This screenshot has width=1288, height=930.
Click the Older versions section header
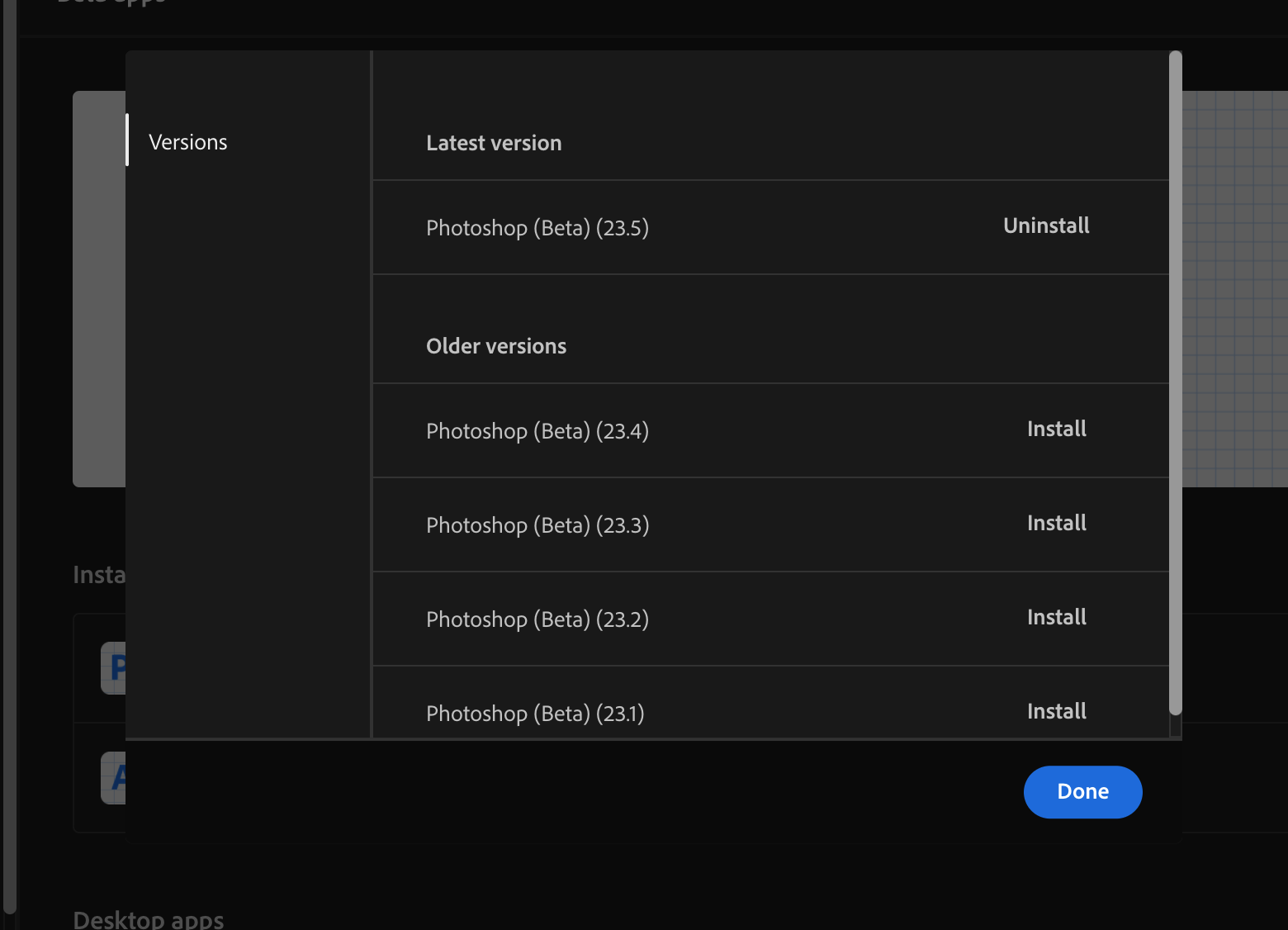point(495,345)
